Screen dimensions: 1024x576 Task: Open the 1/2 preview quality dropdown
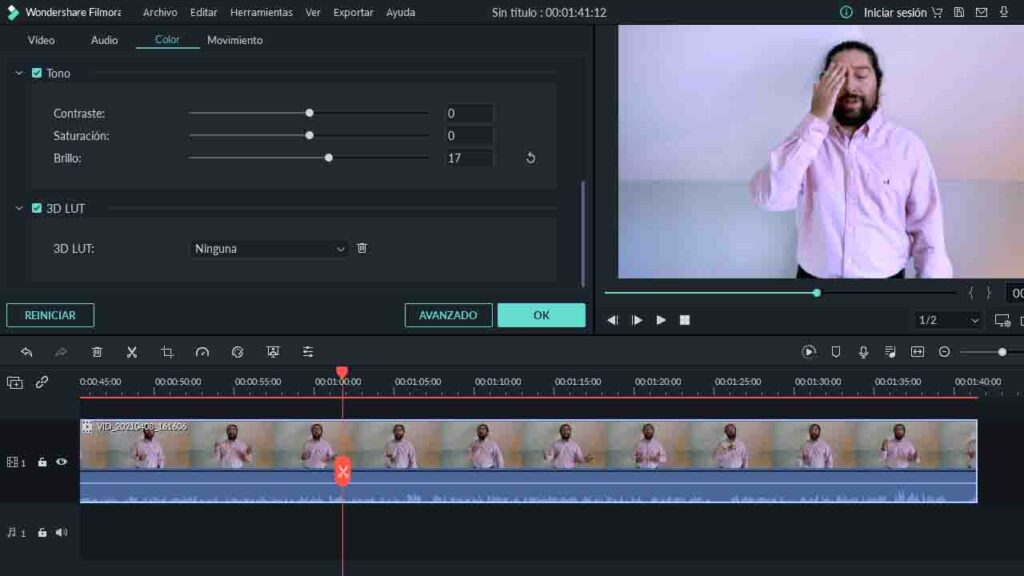[x=947, y=320]
